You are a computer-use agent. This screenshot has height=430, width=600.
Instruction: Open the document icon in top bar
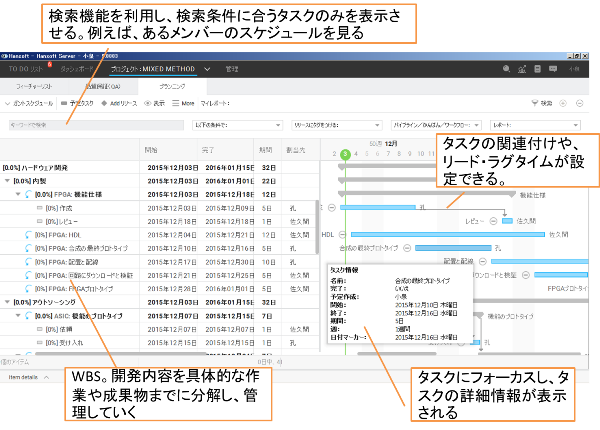[x=537, y=69]
